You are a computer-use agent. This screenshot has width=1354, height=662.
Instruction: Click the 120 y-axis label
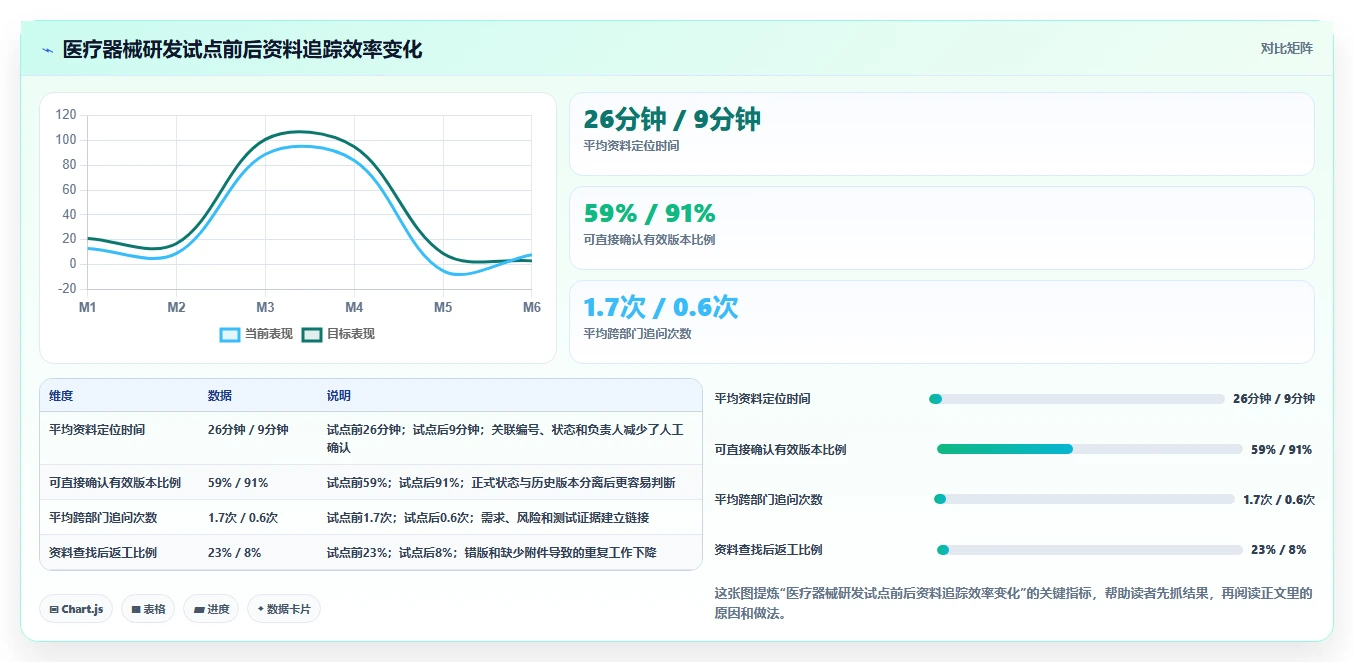click(66, 115)
